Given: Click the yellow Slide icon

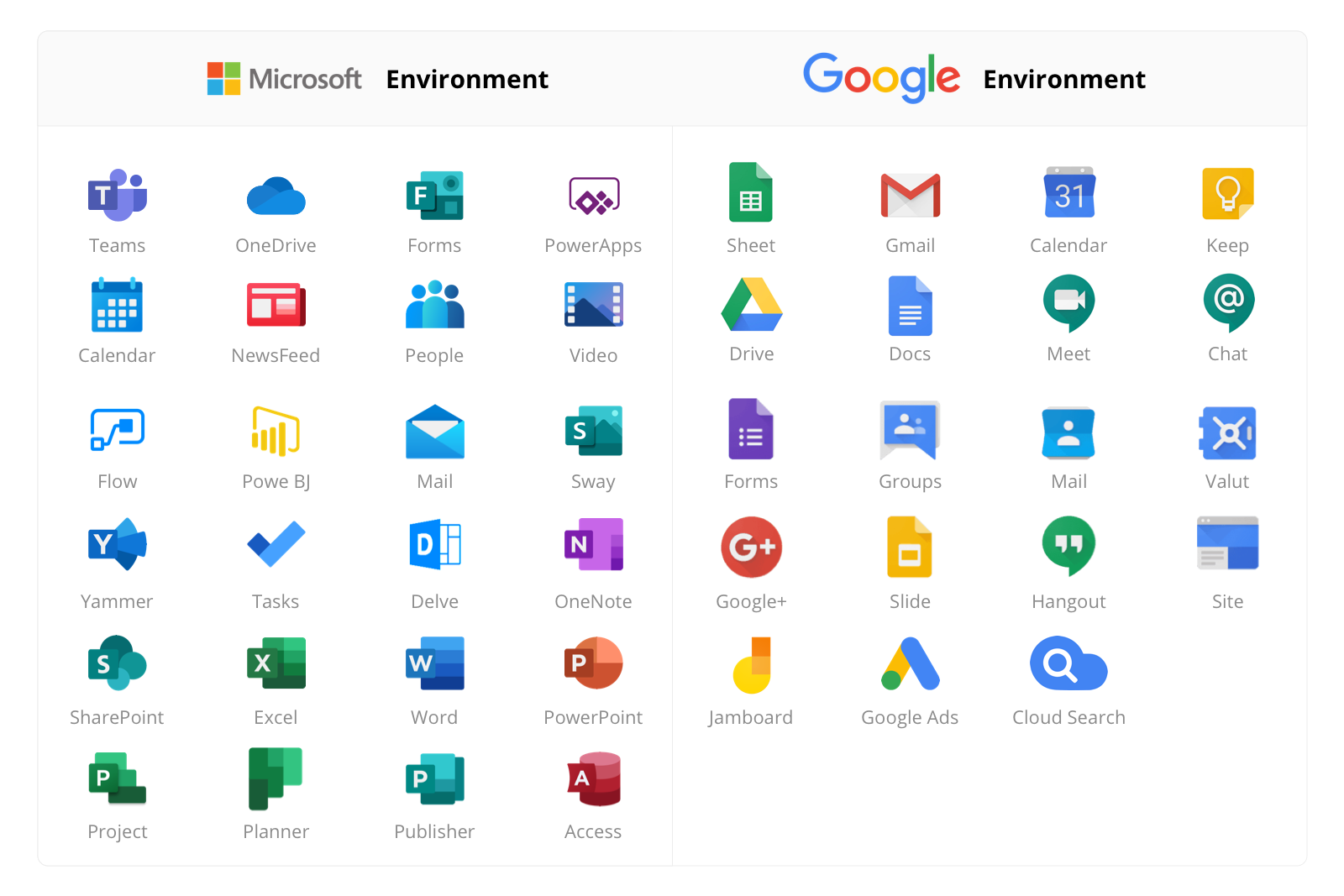Looking at the screenshot, I should point(910,547).
